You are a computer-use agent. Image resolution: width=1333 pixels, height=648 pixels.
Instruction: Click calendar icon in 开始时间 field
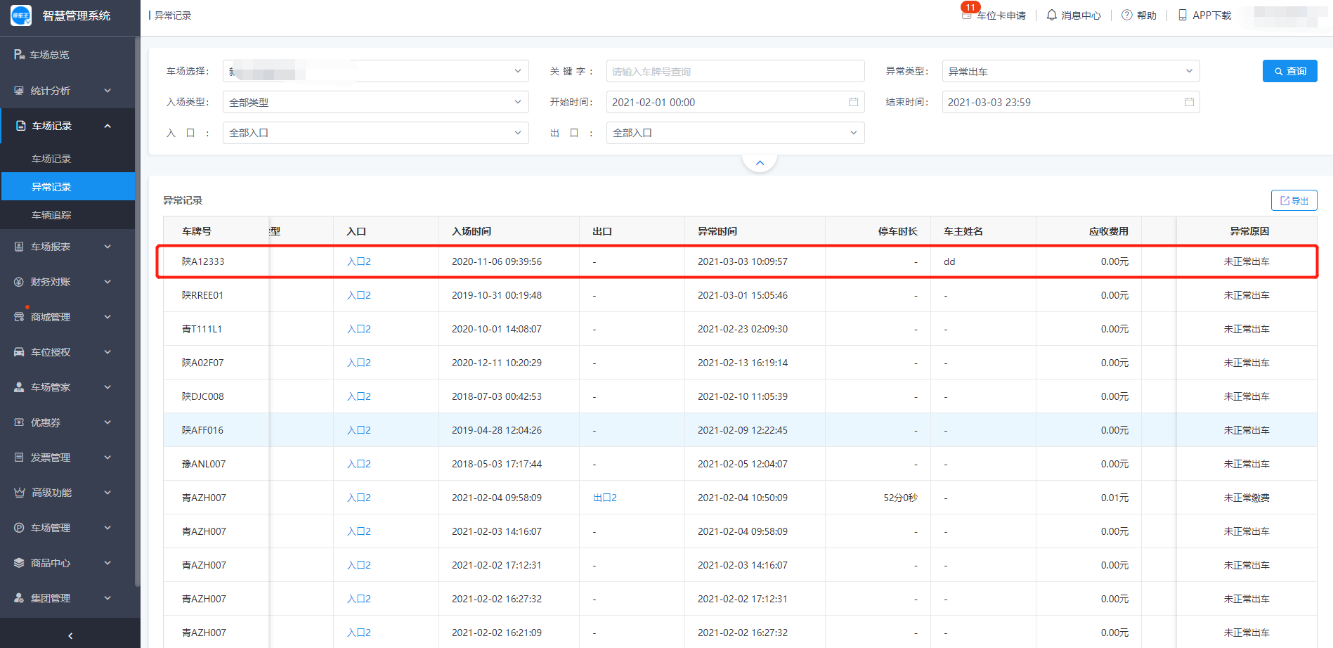pyautogui.click(x=853, y=102)
